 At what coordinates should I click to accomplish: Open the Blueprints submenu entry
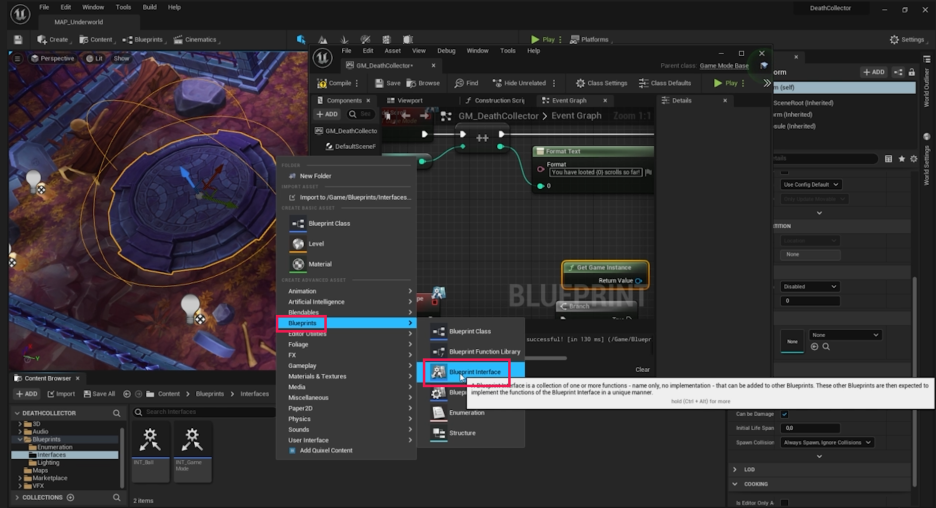(x=346, y=323)
